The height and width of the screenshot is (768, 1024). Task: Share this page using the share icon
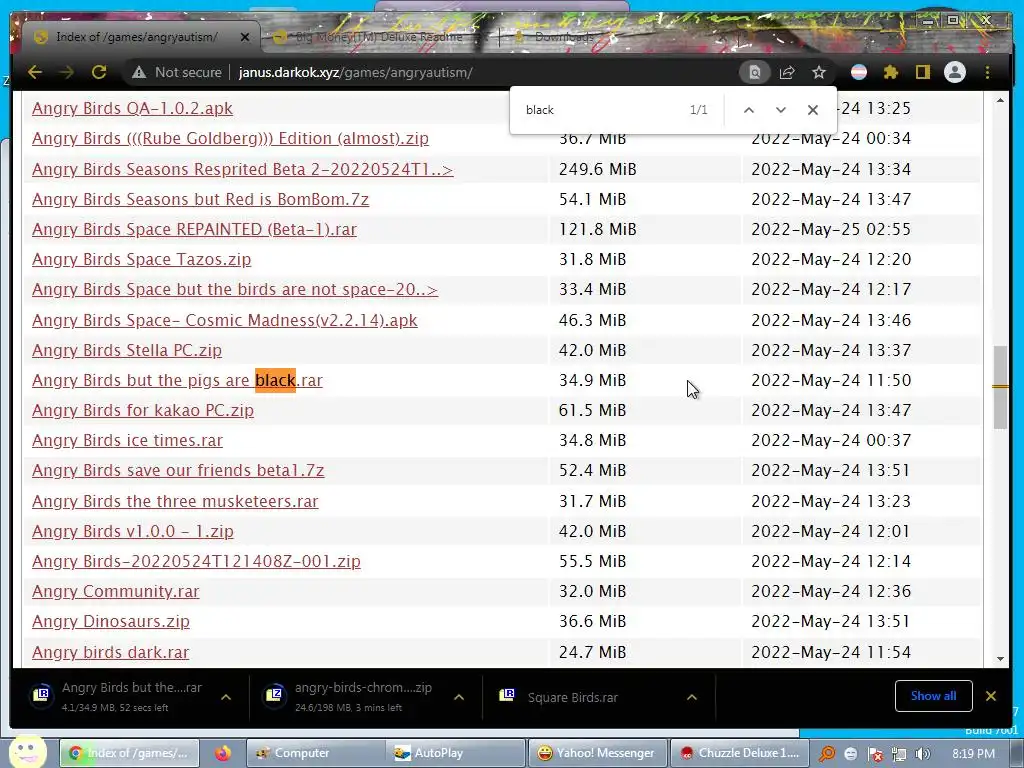click(x=787, y=72)
